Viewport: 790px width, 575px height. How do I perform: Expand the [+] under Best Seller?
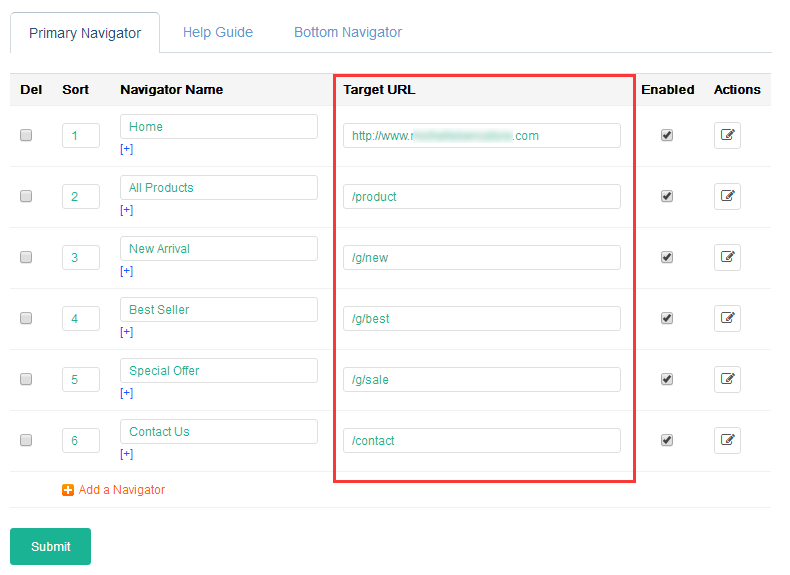coord(126,332)
